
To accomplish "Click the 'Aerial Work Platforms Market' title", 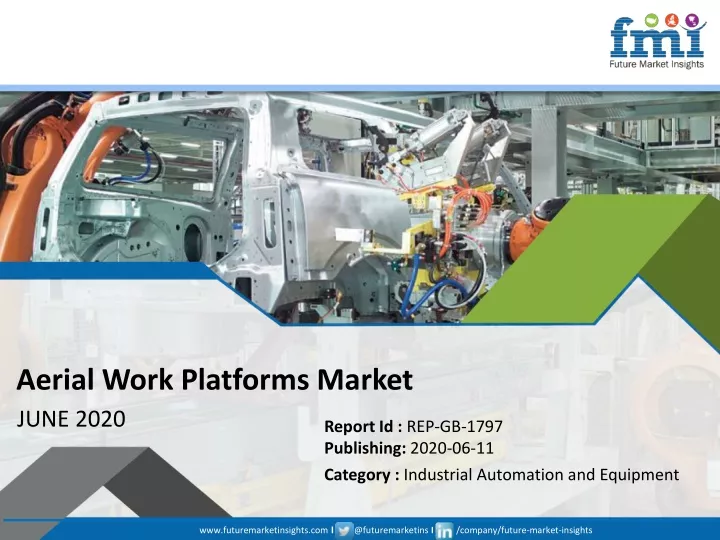I will click(x=214, y=380).
